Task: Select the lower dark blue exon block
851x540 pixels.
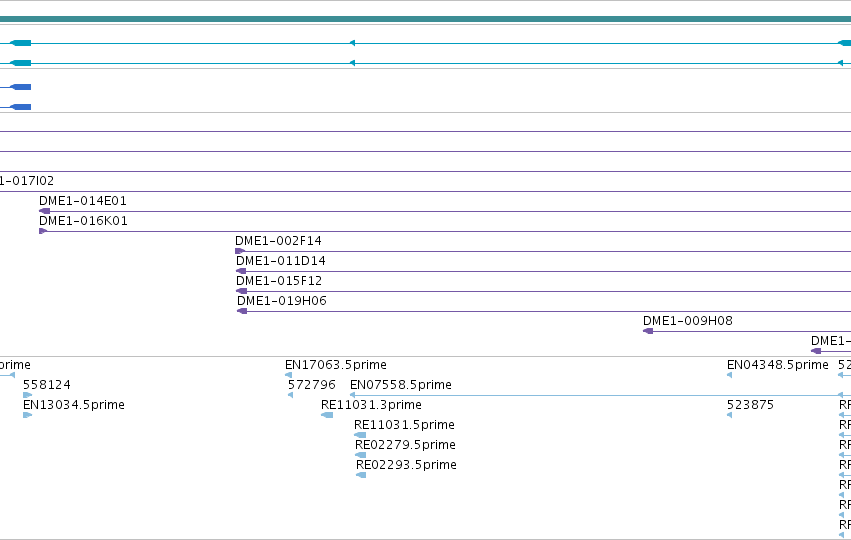Action: click(21, 107)
